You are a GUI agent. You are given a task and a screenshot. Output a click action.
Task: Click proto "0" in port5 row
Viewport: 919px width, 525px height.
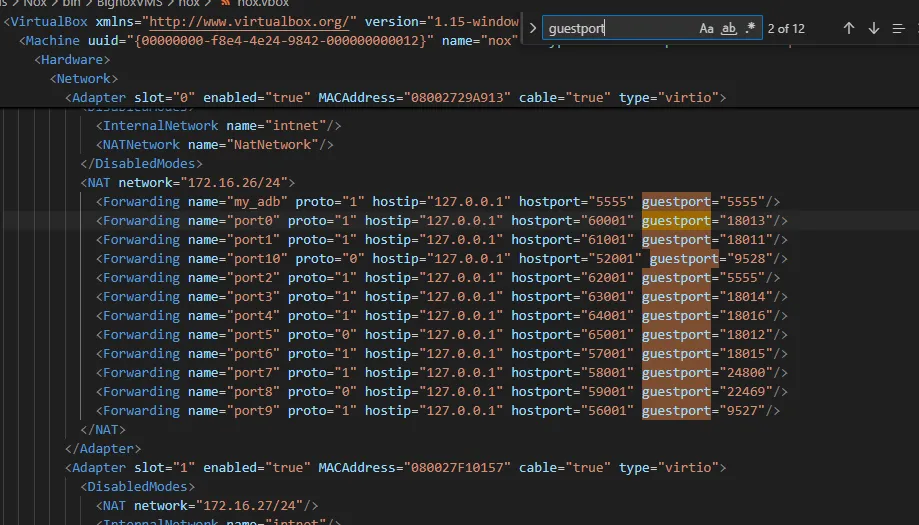click(x=345, y=335)
